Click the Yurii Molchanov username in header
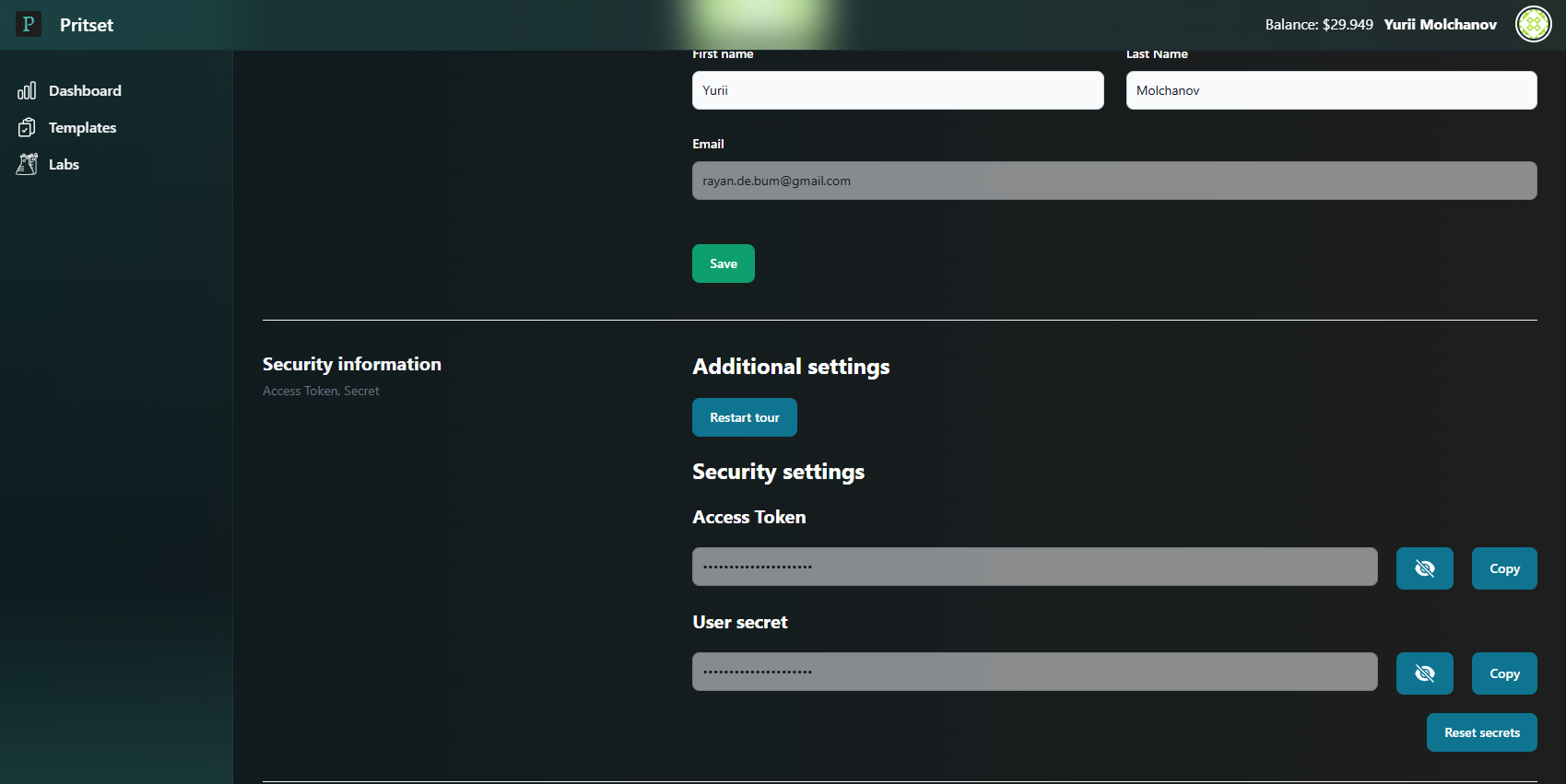The height and width of the screenshot is (784, 1566). (x=1440, y=25)
